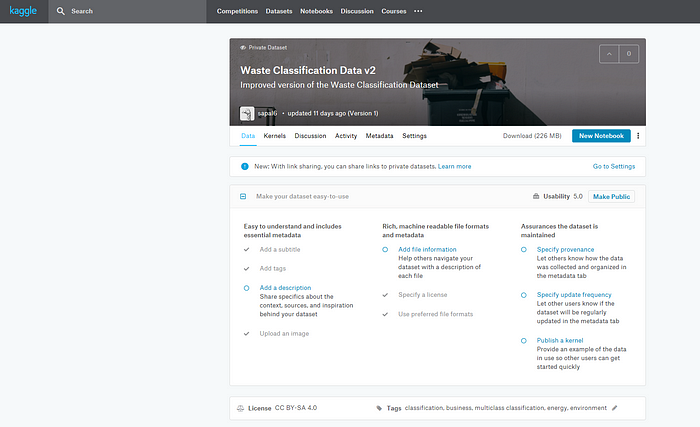Open the Settings tab
Image resolution: width=700 pixels, height=427 pixels.
(414, 136)
